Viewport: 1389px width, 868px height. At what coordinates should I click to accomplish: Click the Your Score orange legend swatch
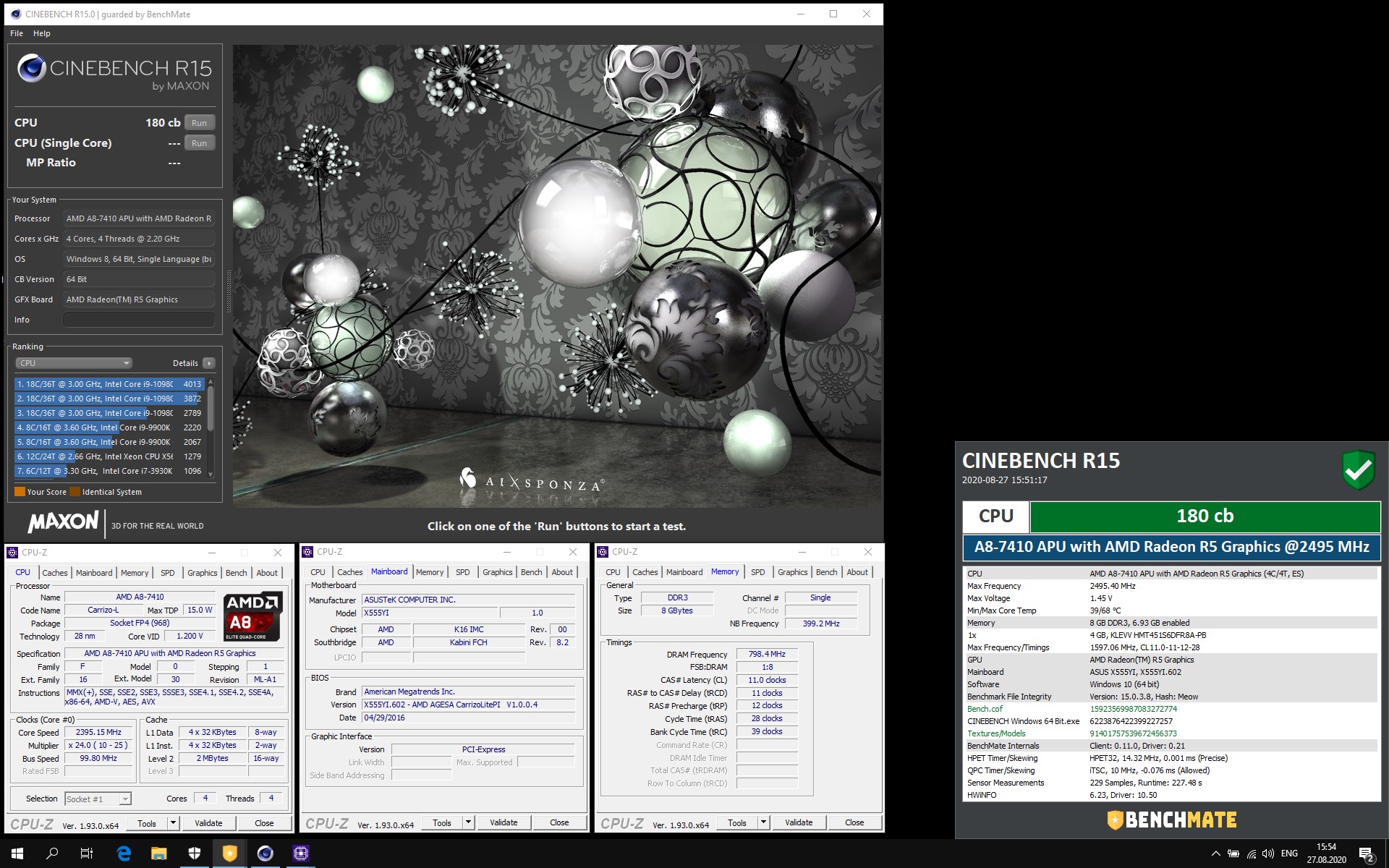[20, 492]
